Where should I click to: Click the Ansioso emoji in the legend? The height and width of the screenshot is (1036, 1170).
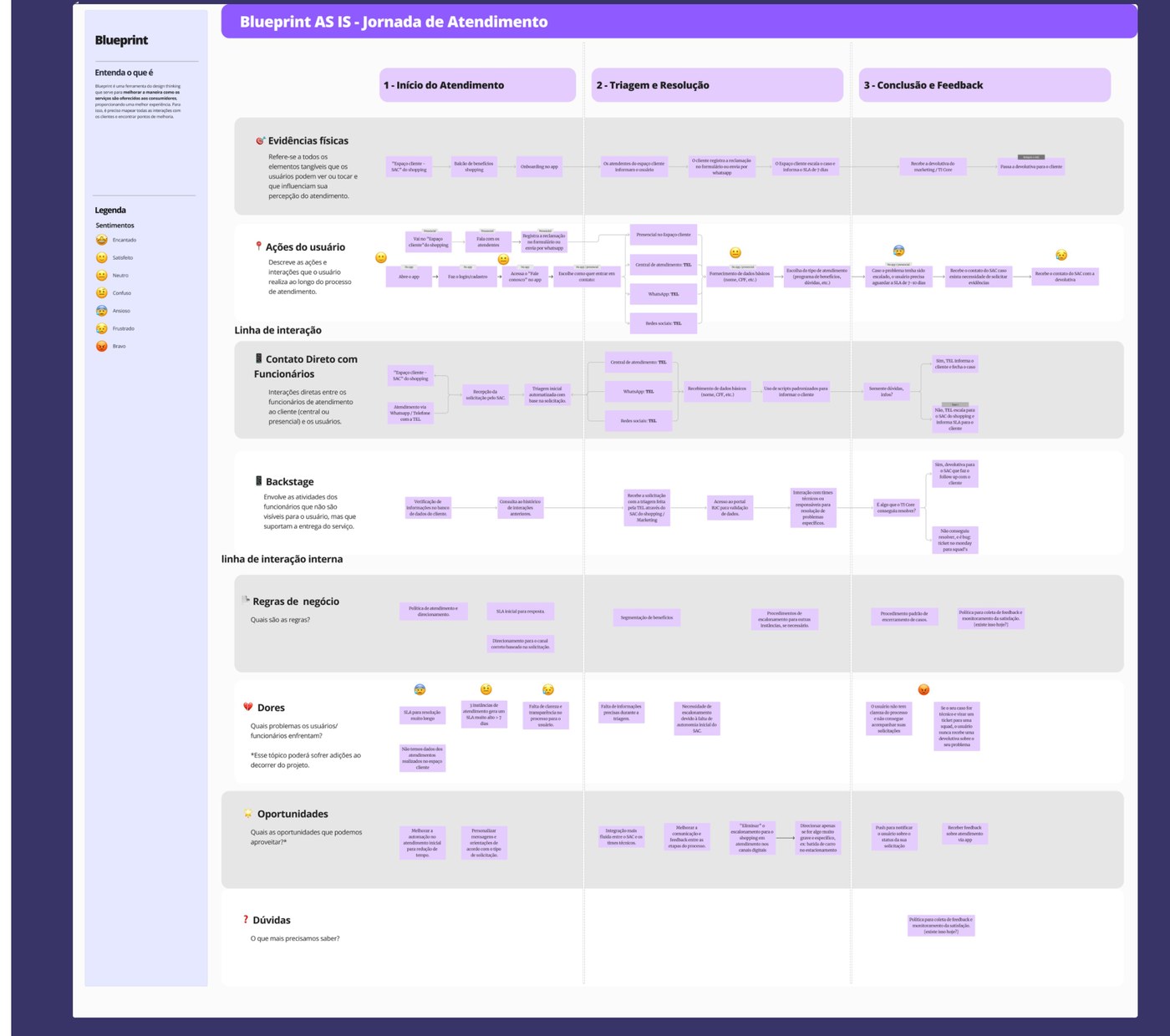pyautogui.click(x=102, y=311)
